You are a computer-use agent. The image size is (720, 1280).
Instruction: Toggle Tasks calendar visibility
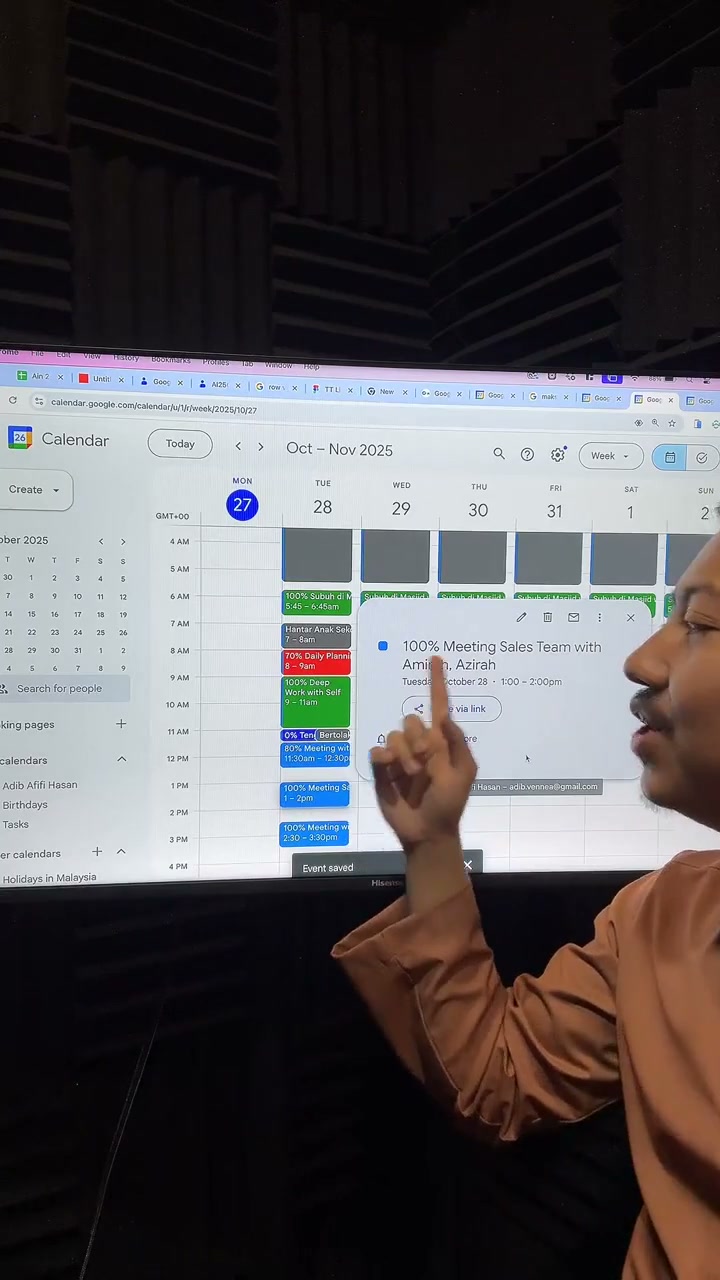click(x=15, y=825)
